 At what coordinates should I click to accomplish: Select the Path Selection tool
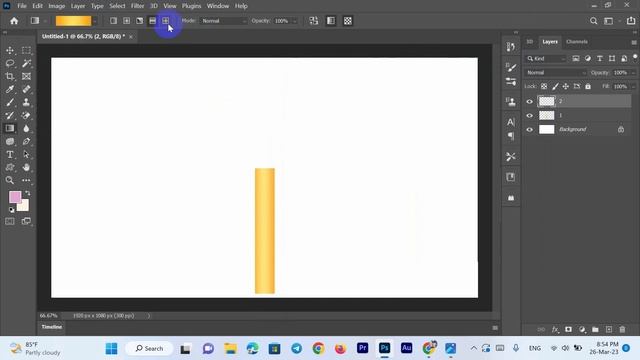26,154
